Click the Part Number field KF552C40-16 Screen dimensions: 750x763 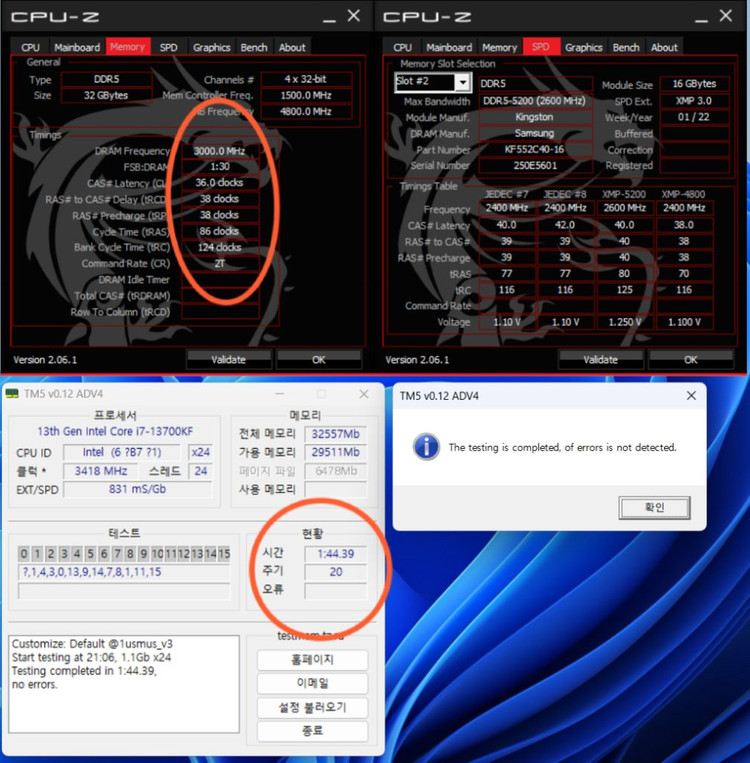click(x=534, y=149)
